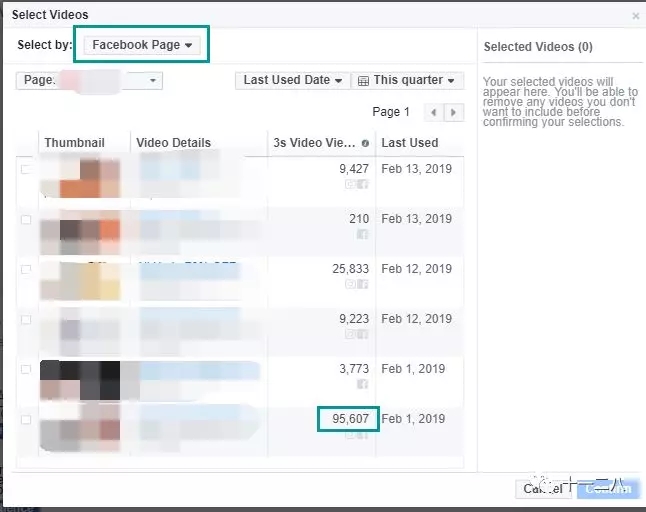Select checkbox for video with 95,607 views
Image resolution: width=646 pixels, height=512 pixels.
pyautogui.click(x=26, y=419)
